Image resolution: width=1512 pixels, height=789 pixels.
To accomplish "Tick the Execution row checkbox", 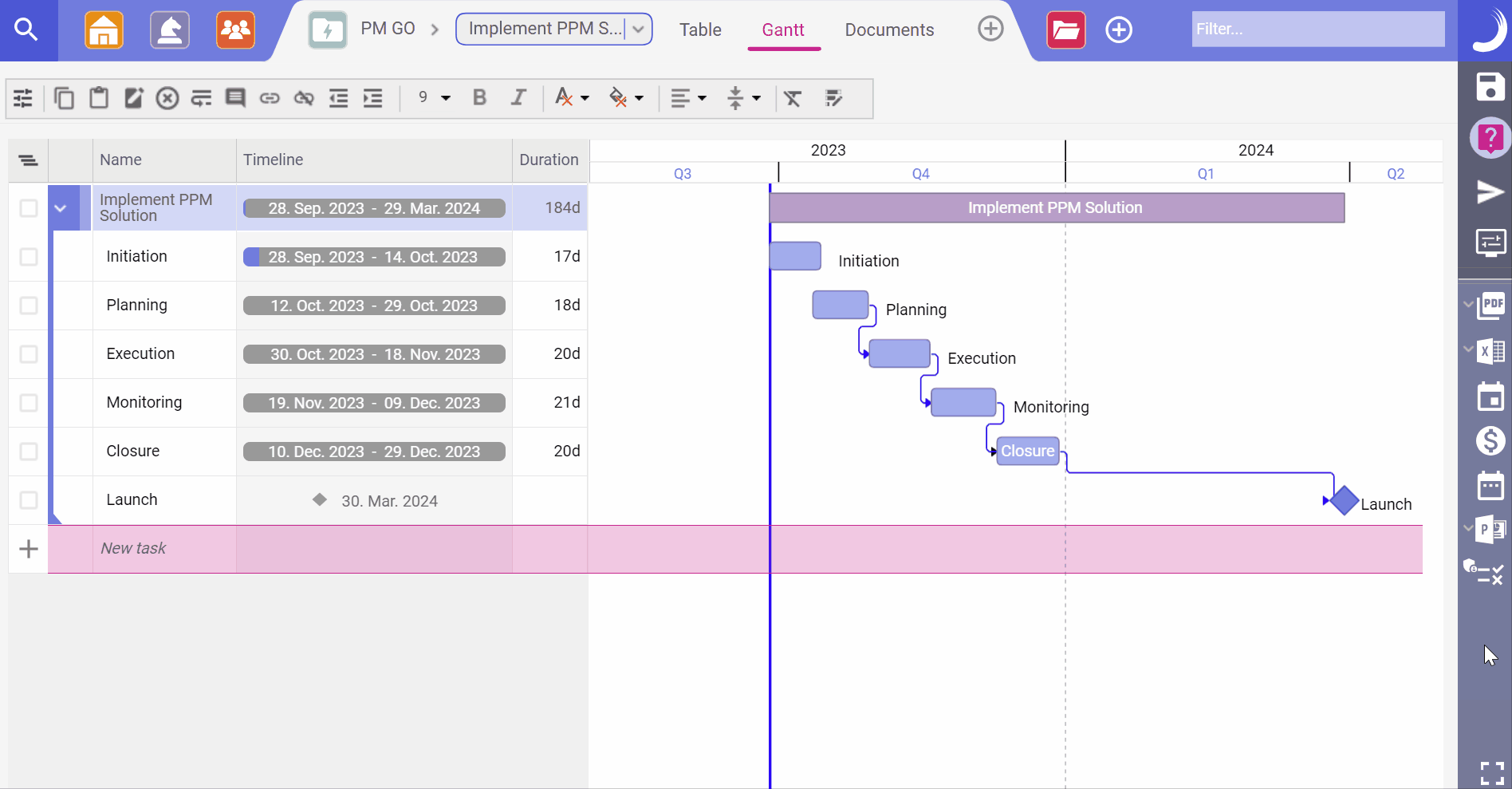I will tap(29, 354).
